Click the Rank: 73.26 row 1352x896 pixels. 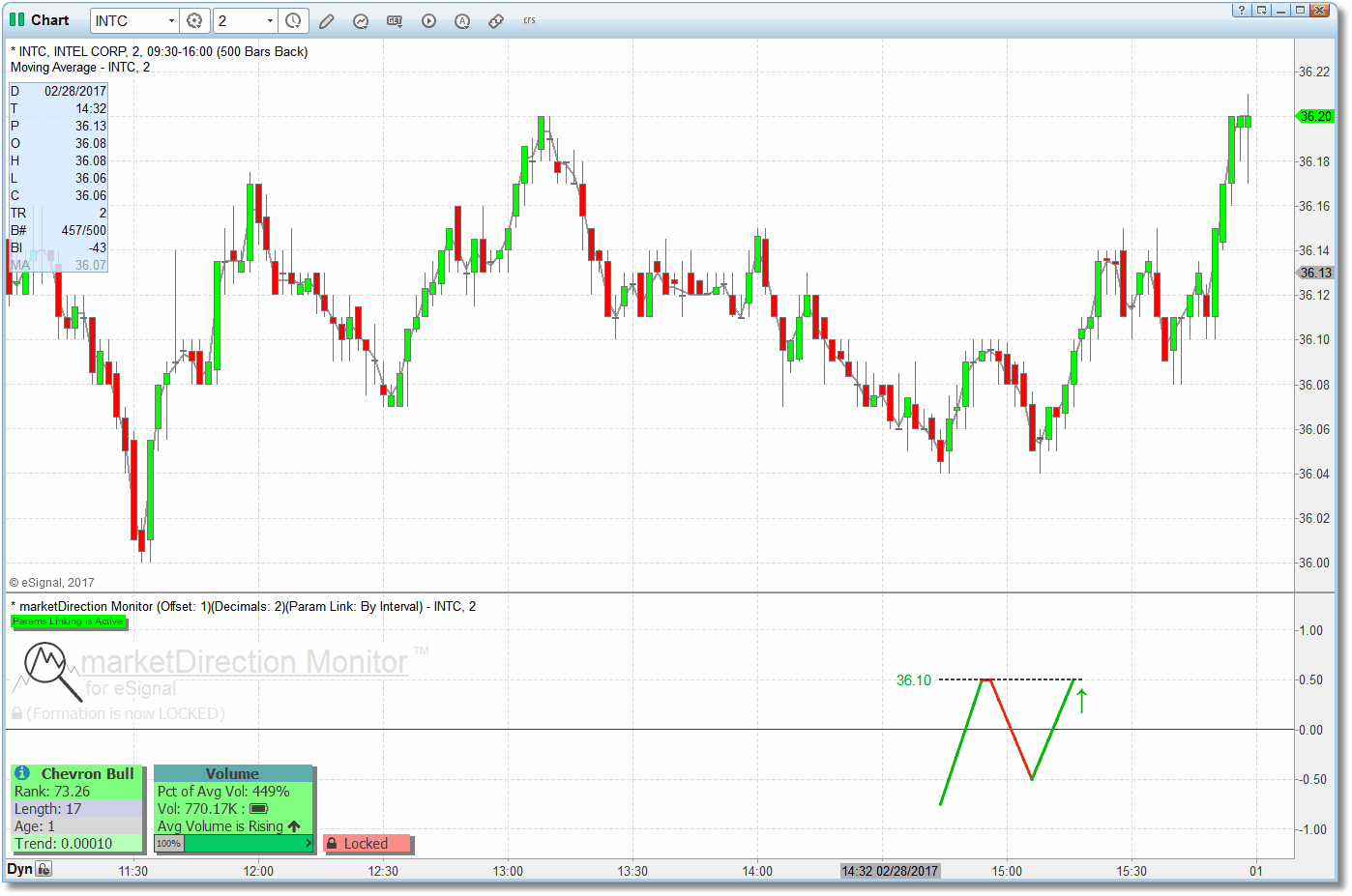tap(77, 791)
